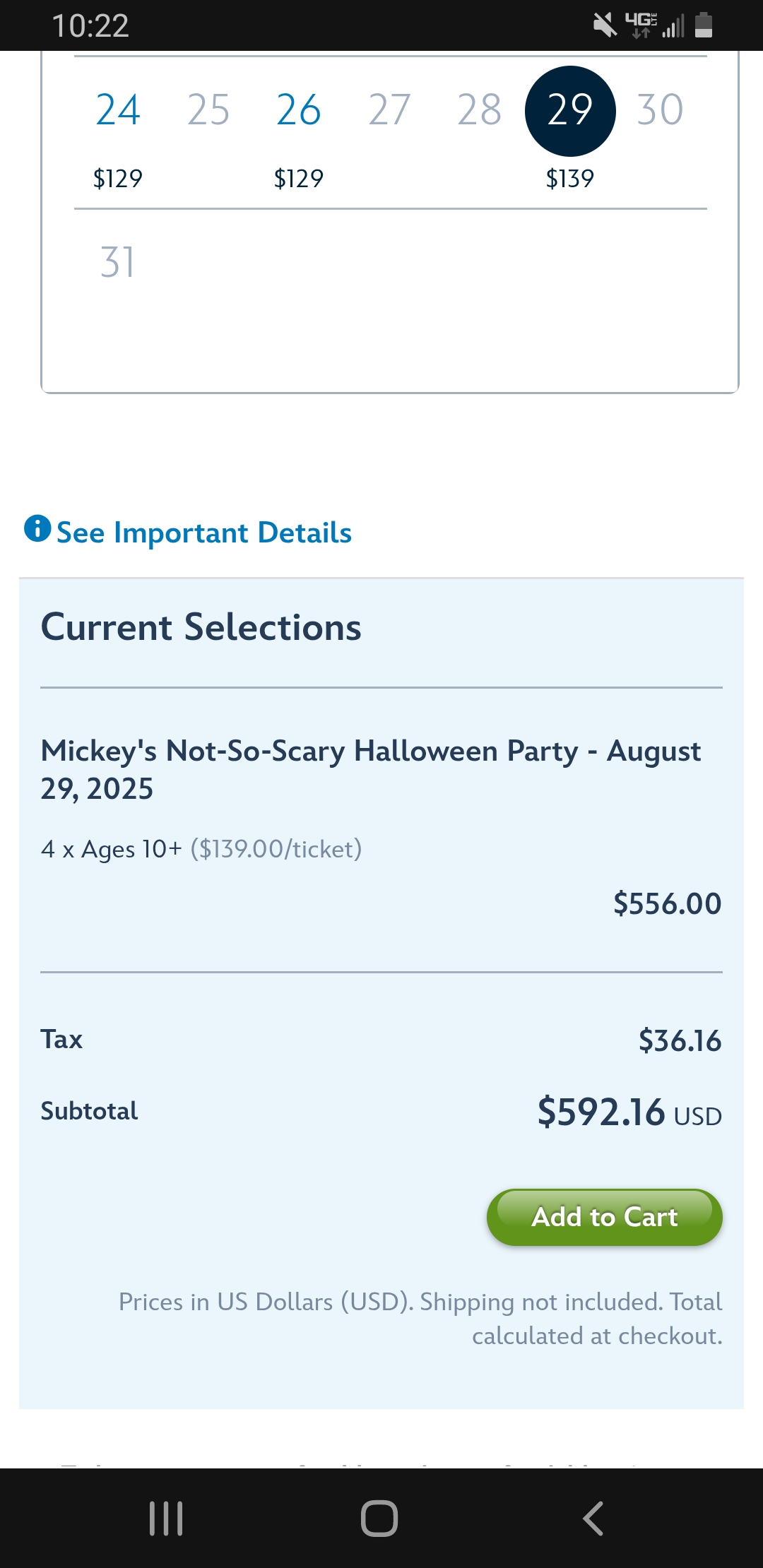Tap the info icon beside See Important Details

click(x=37, y=528)
